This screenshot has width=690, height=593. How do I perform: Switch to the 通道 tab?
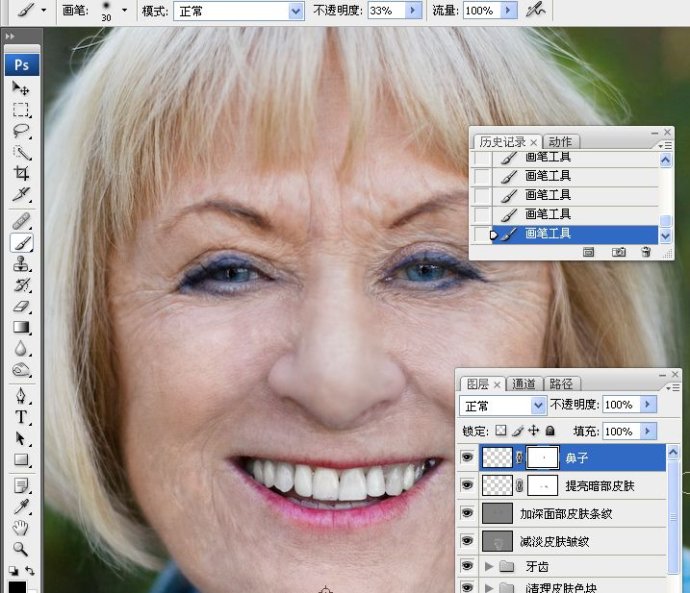pyautogui.click(x=524, y=384)
